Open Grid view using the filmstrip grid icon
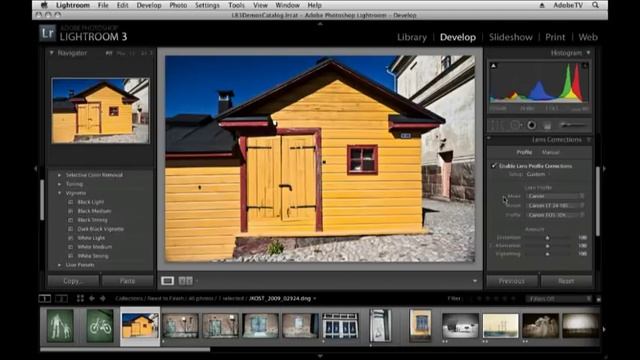The image size is (640, 360). (80, 298)
